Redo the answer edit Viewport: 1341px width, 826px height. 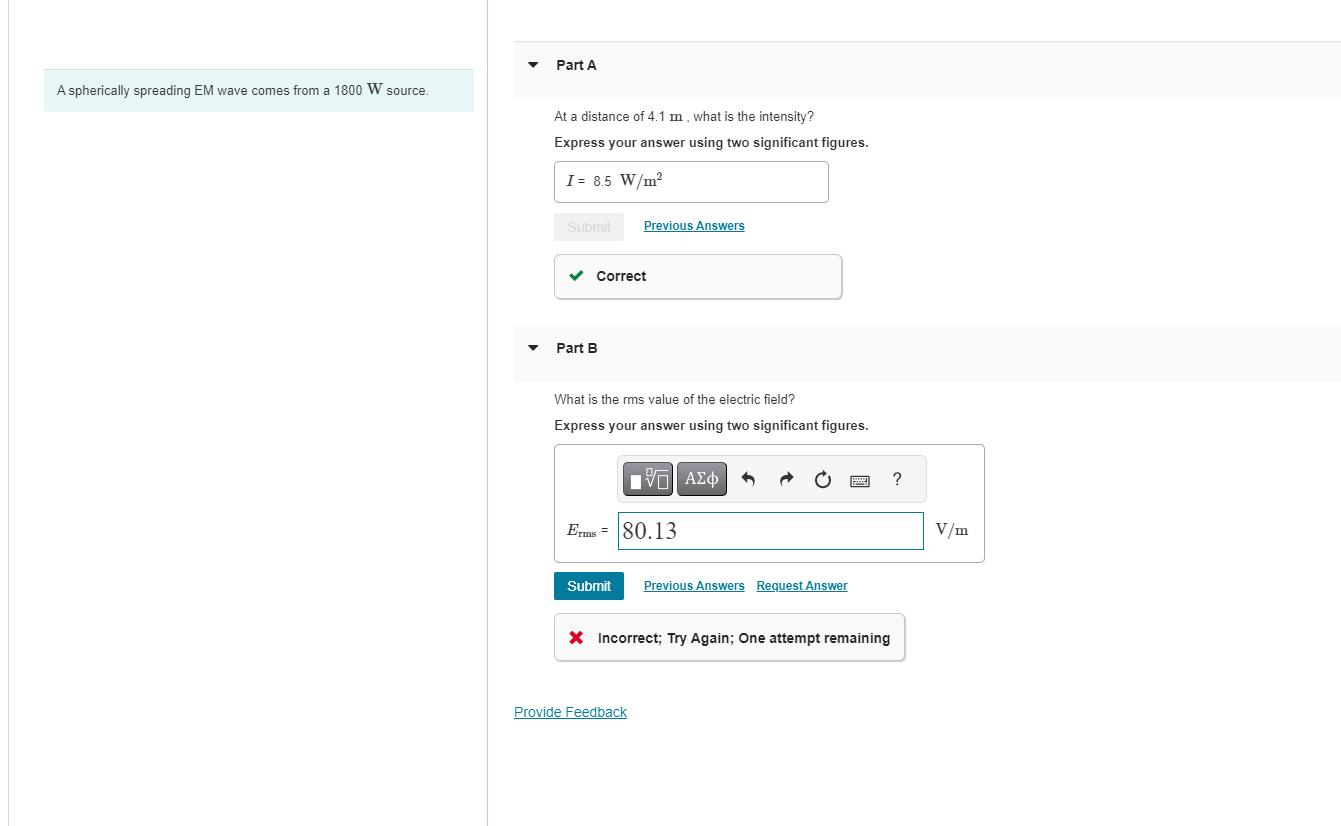[786, 480]
